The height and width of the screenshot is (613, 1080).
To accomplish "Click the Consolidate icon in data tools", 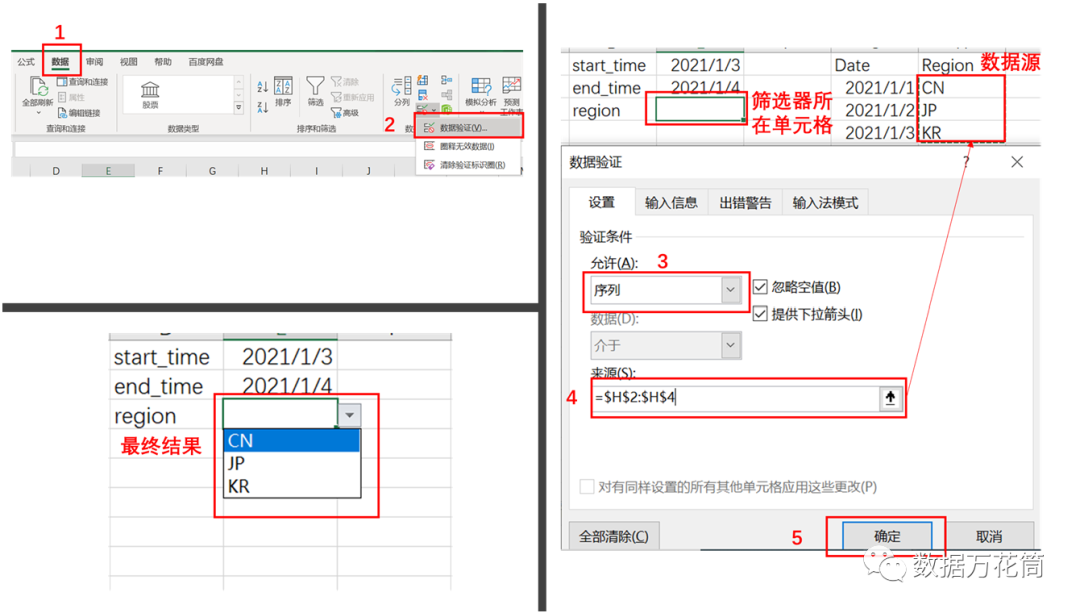I will pos(446,81).
